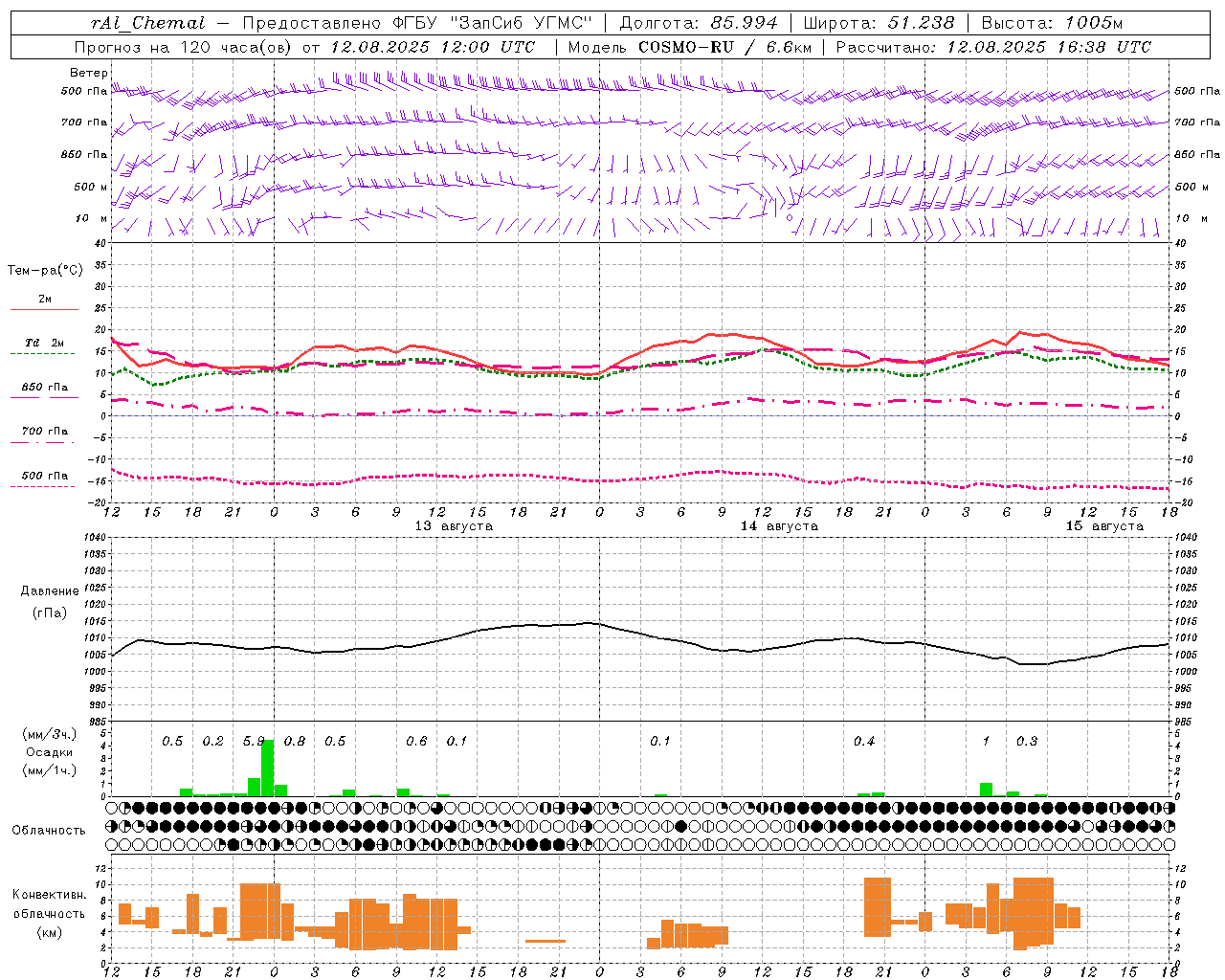Click the 14 августа date label
1225x980 pixels.
pyautogui.click(x=779, y=526)
